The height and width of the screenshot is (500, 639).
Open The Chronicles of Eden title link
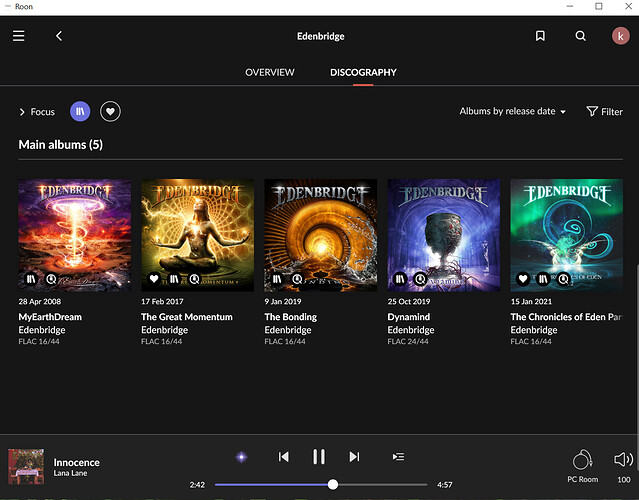(x=566, y=317)
